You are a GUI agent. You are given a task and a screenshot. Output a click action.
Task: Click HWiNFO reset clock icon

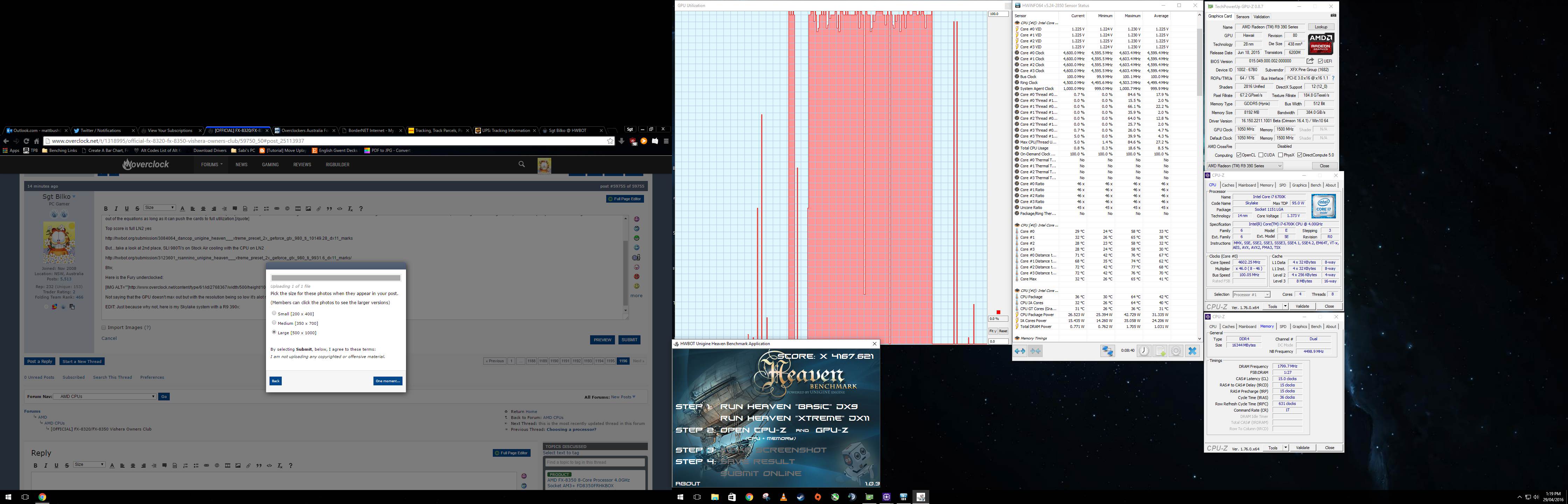click(1144, 351)
